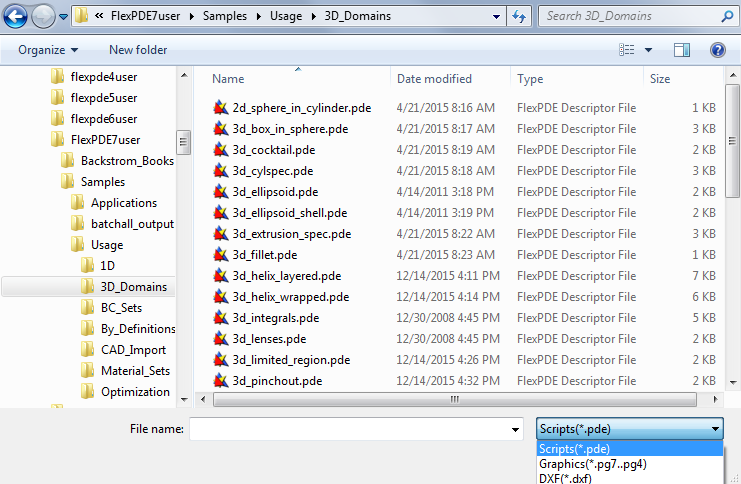
Task: Click the FlexPDE7user breadcrumb segment
Action: [x=146, y=16]
